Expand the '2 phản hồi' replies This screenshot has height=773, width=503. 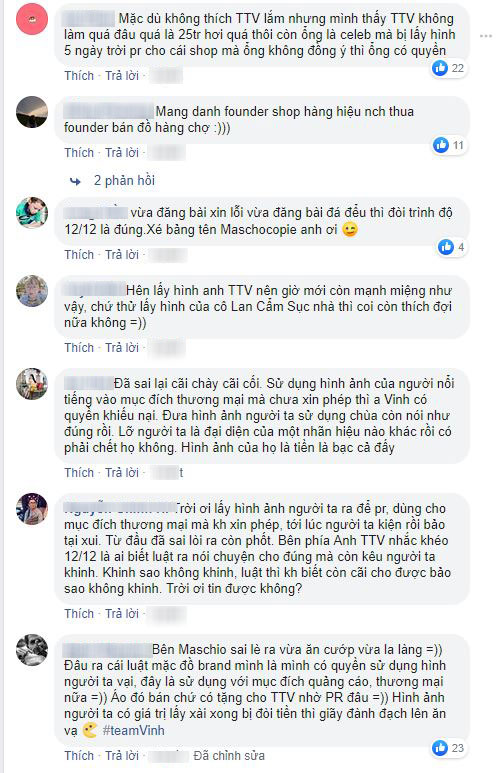[124, 180]
